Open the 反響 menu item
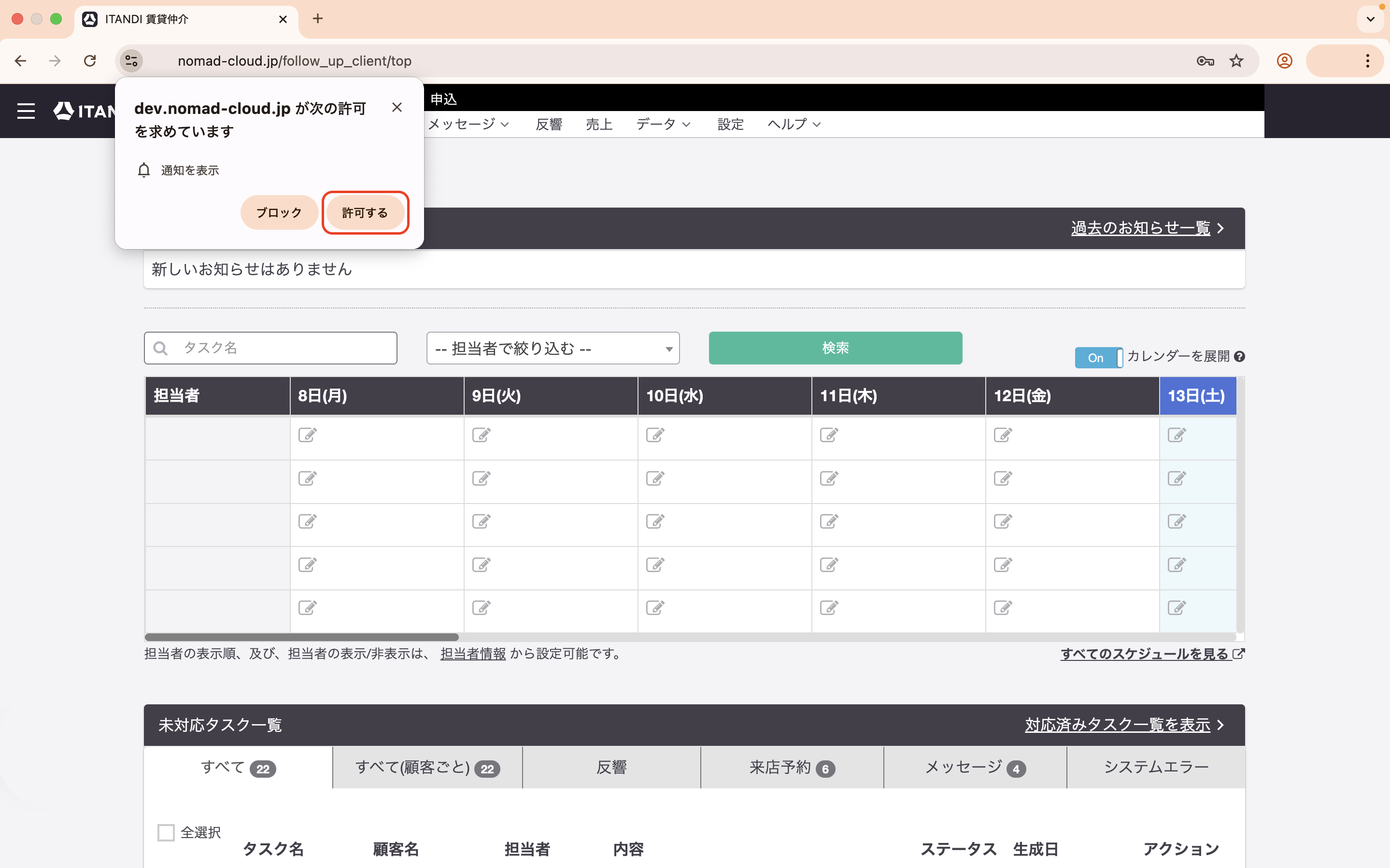This screenshot has width=1390, height=868. 549,124
